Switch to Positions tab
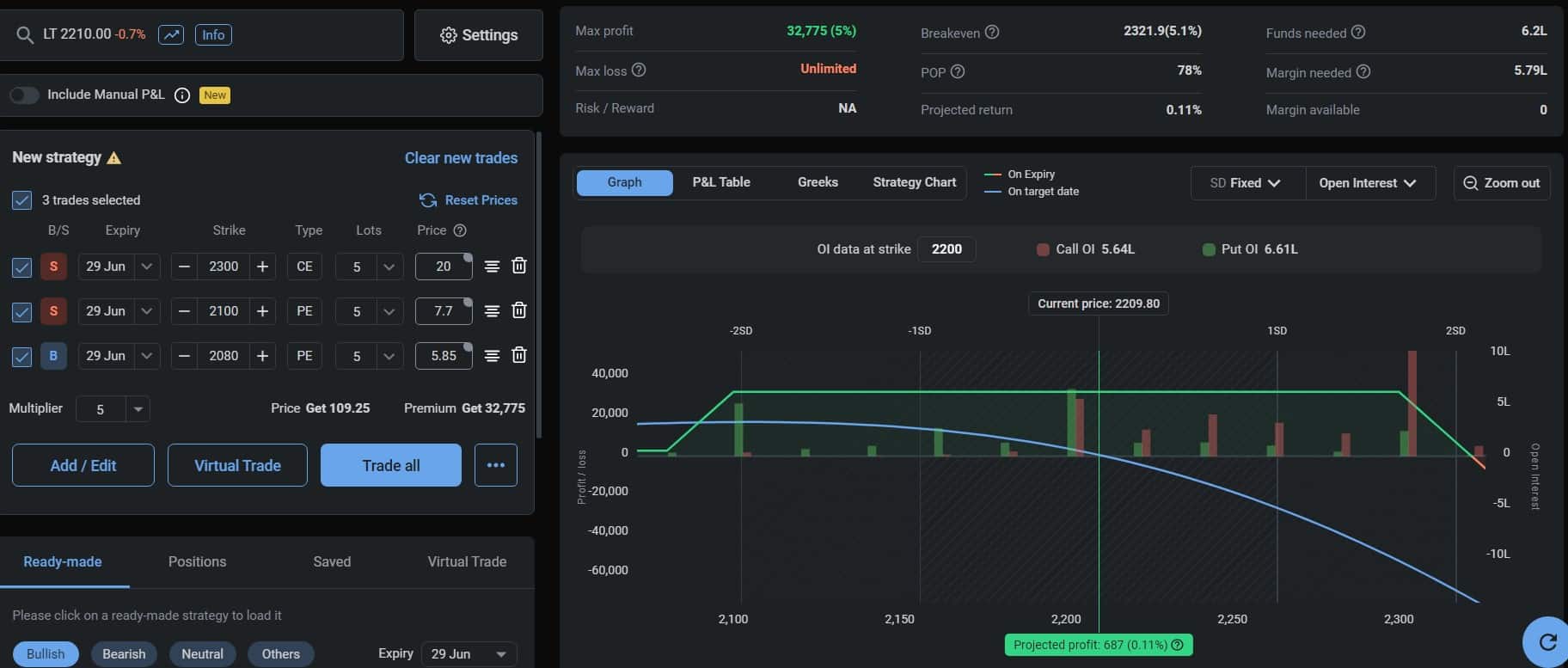Viewport: 1568px width, 668px height. click(x=197, y=561)
